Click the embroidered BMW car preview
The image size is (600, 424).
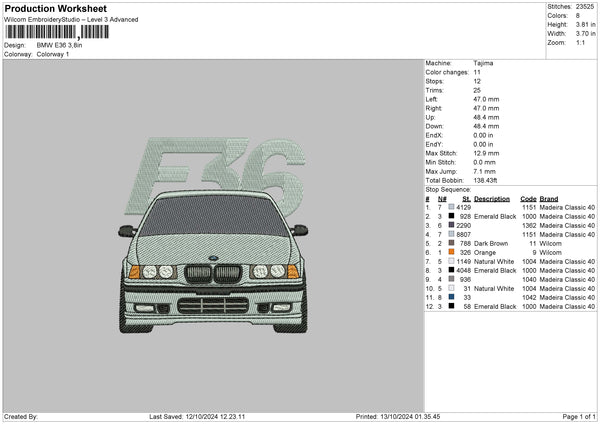[213, 261]
